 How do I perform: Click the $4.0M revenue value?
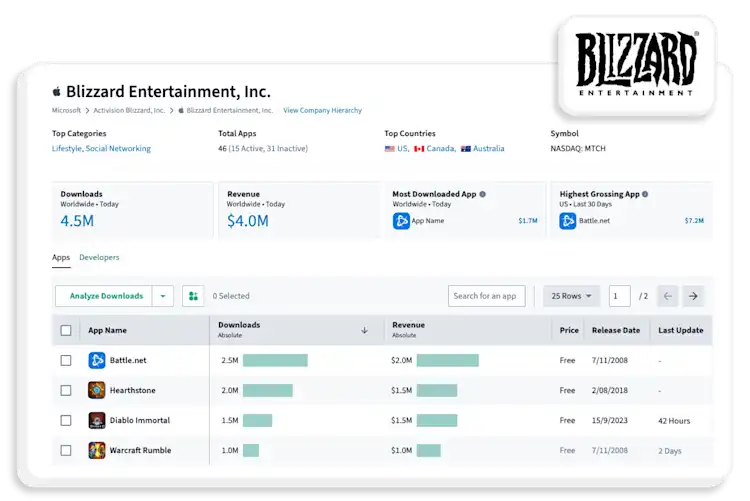[x=248, y=221]
